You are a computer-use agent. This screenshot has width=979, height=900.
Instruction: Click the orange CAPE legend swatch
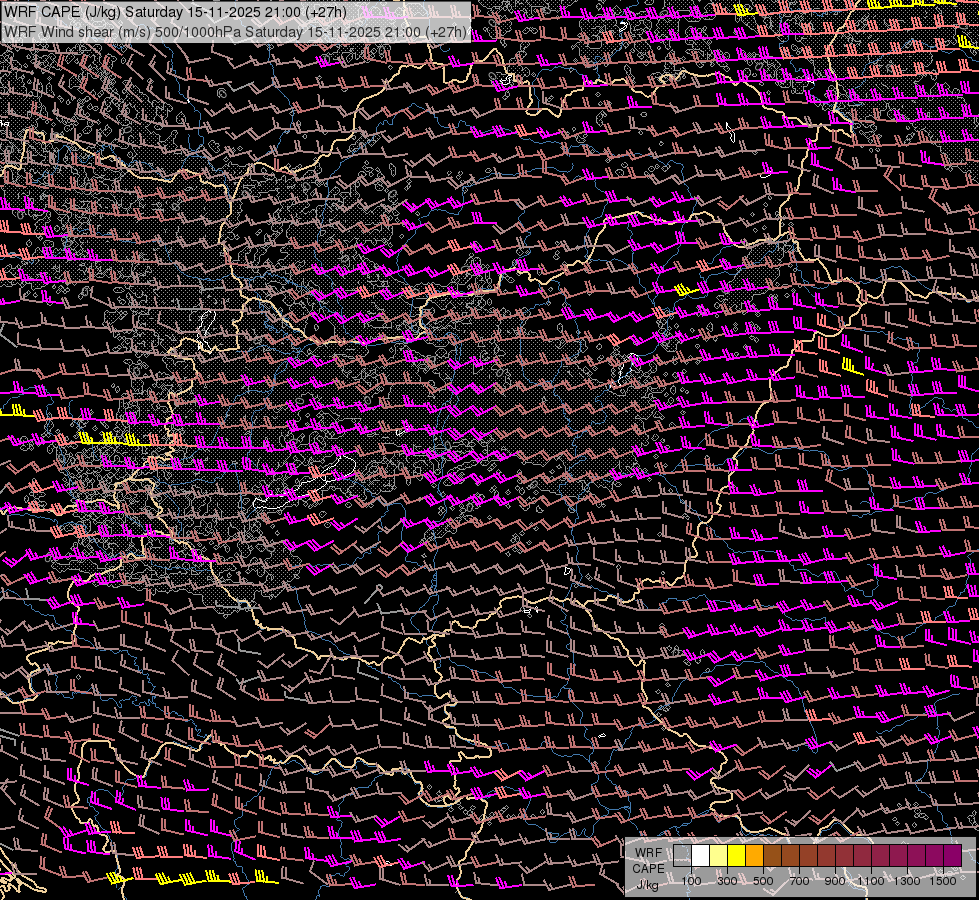(754, 855)
